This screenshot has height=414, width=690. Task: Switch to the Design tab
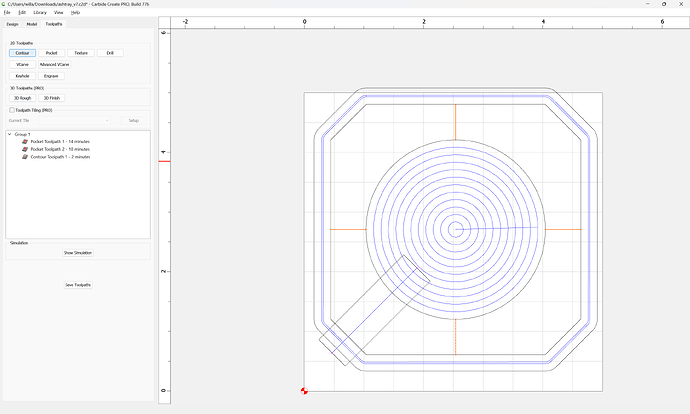click(x=12, y=24)
